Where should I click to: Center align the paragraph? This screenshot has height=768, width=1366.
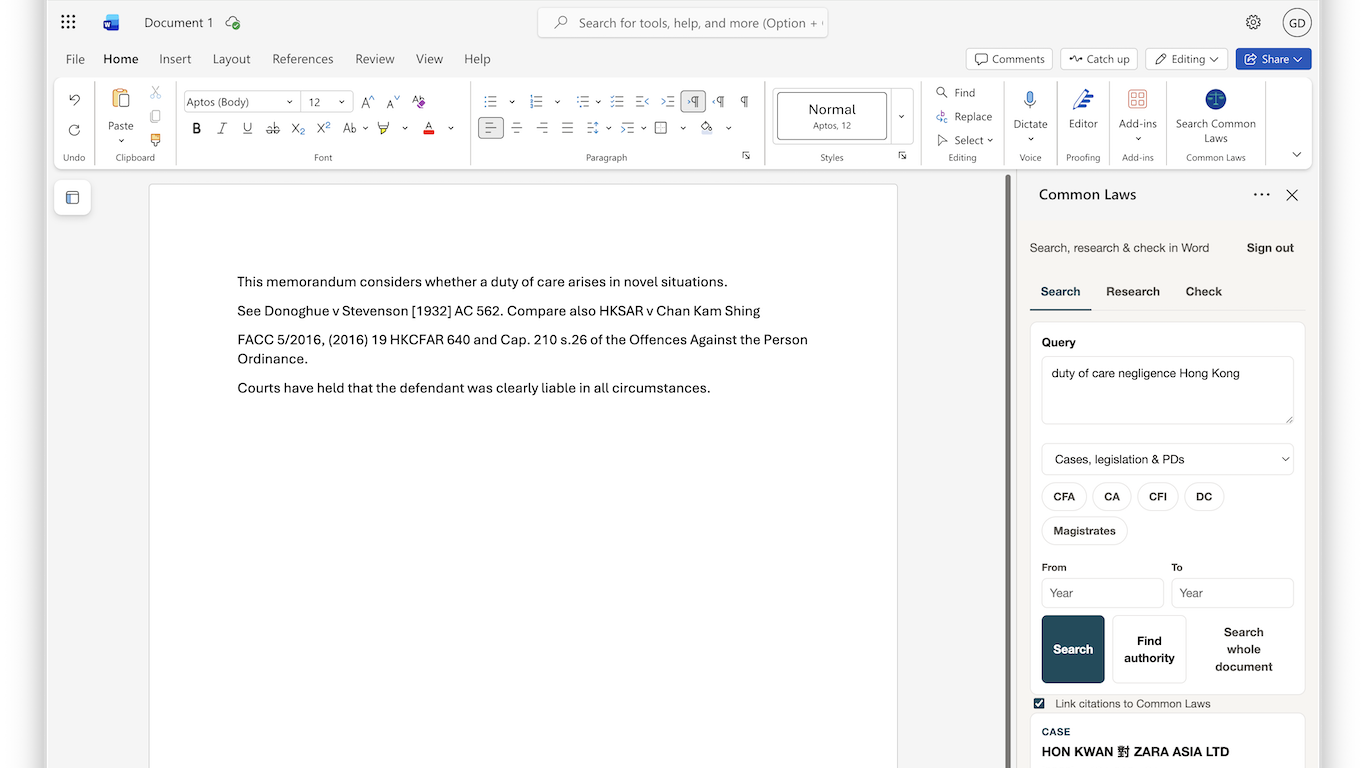[x=517, y=128]
